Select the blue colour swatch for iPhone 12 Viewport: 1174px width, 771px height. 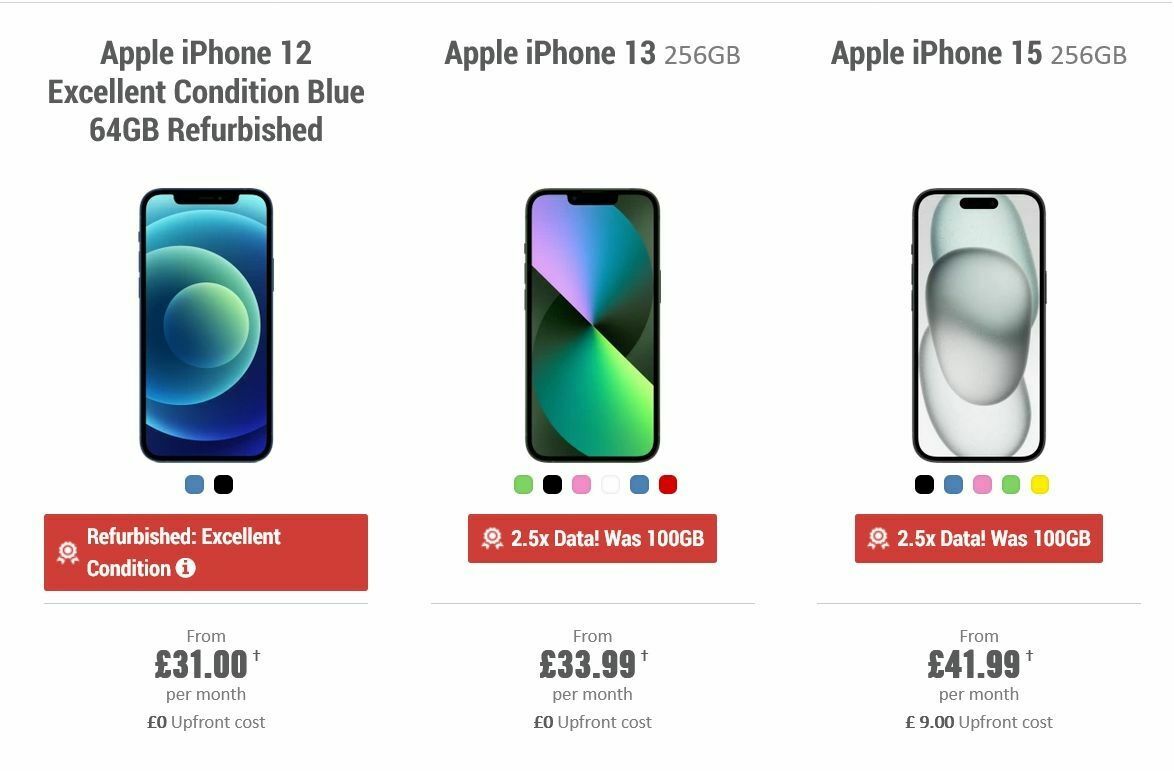(192, 484)
